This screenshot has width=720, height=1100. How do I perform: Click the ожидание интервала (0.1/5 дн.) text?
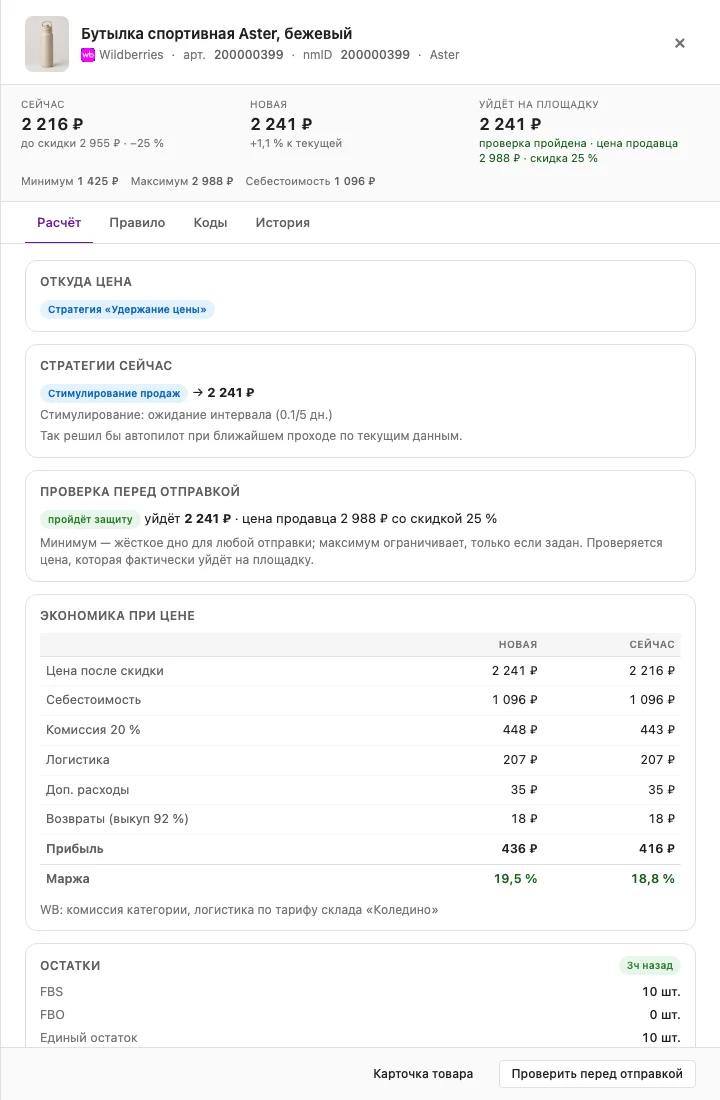point(240,415)
